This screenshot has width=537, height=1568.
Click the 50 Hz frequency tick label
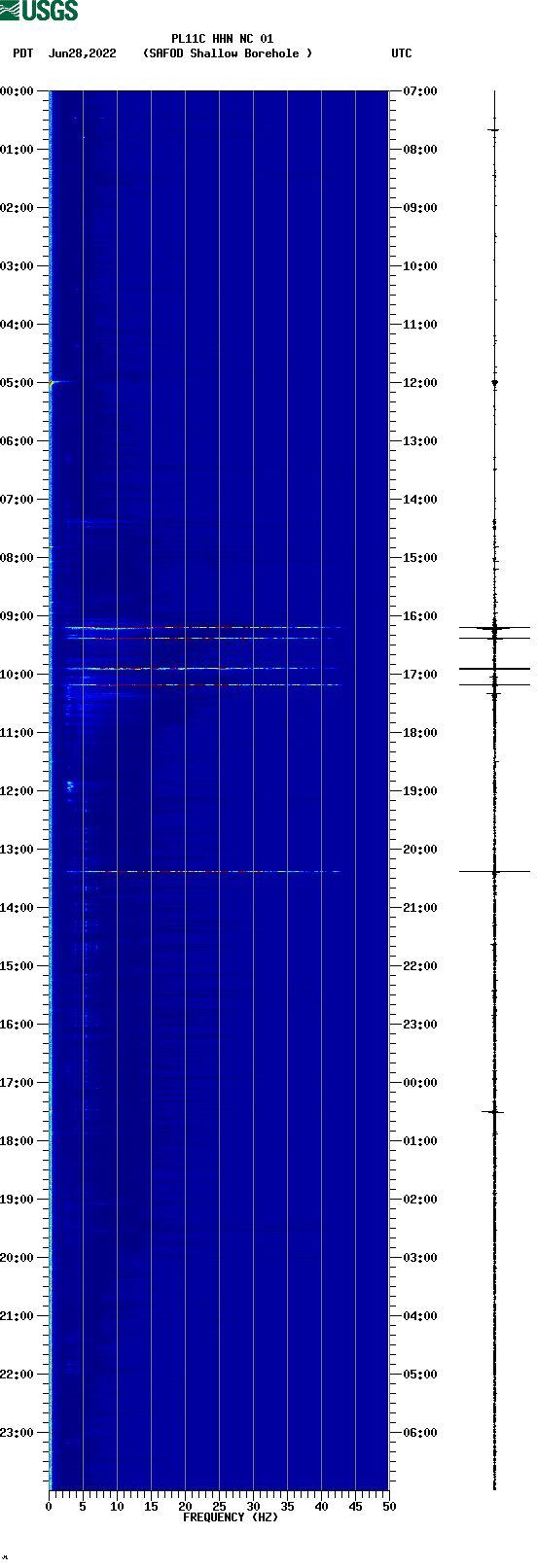(389, 1507)
